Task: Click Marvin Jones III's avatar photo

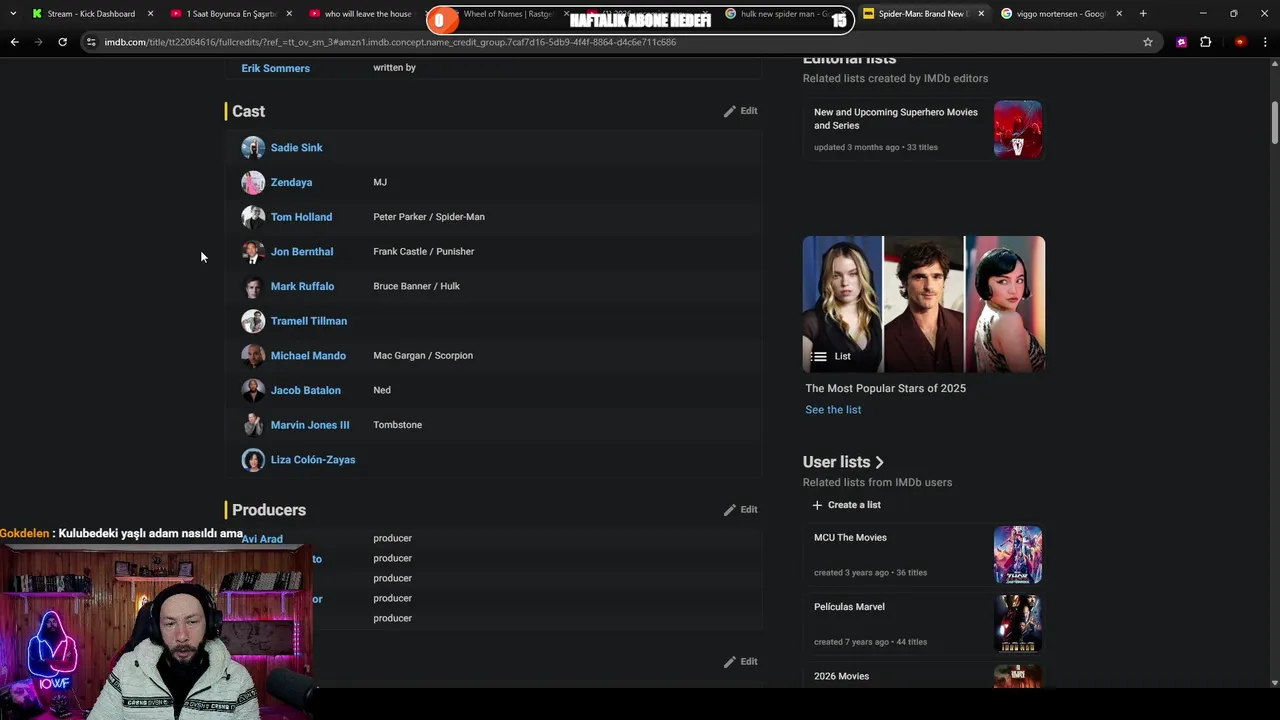Action: [253, 425]
